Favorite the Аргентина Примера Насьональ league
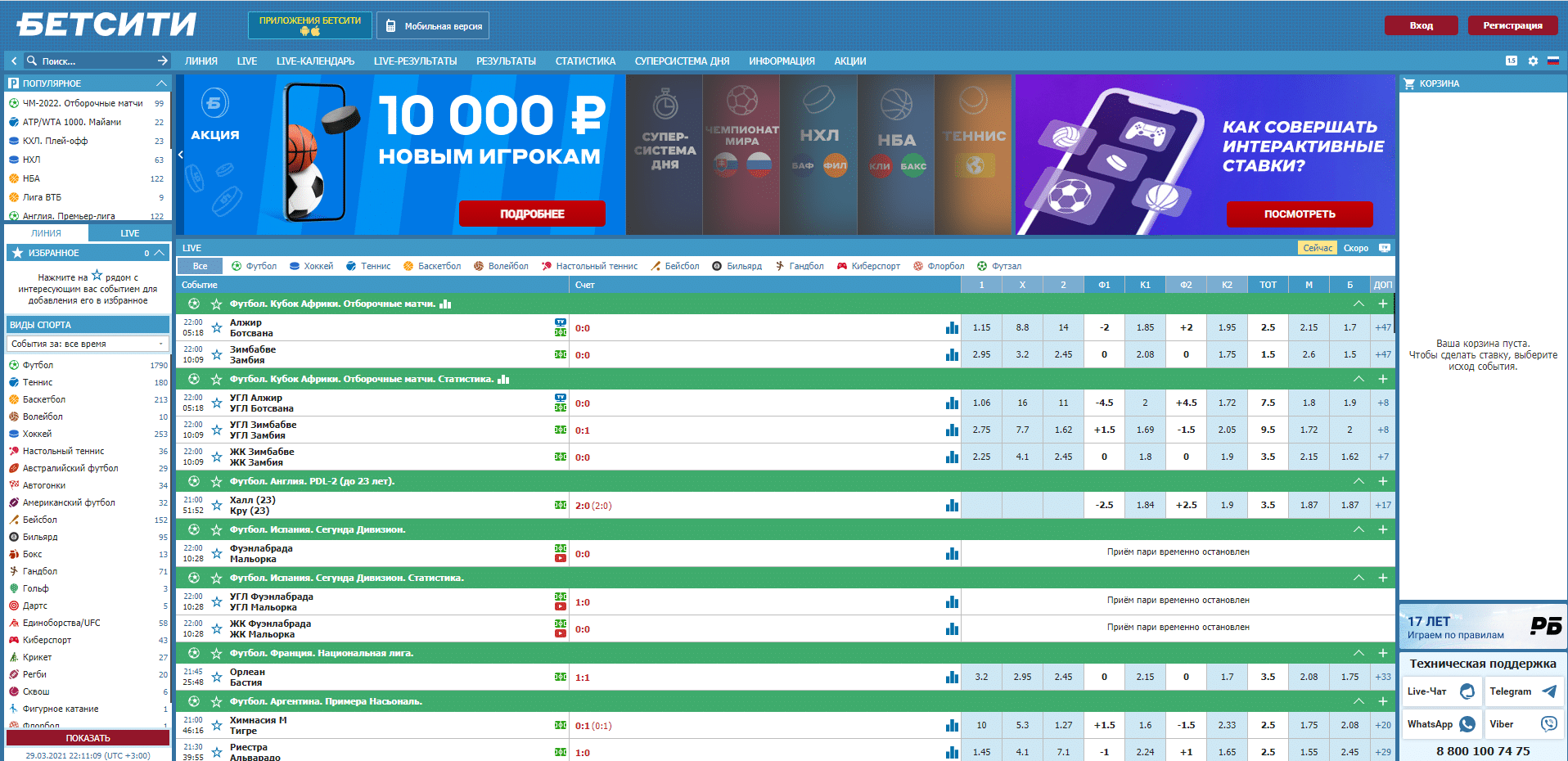1568x761 pixels. click(x=217, y=701)
